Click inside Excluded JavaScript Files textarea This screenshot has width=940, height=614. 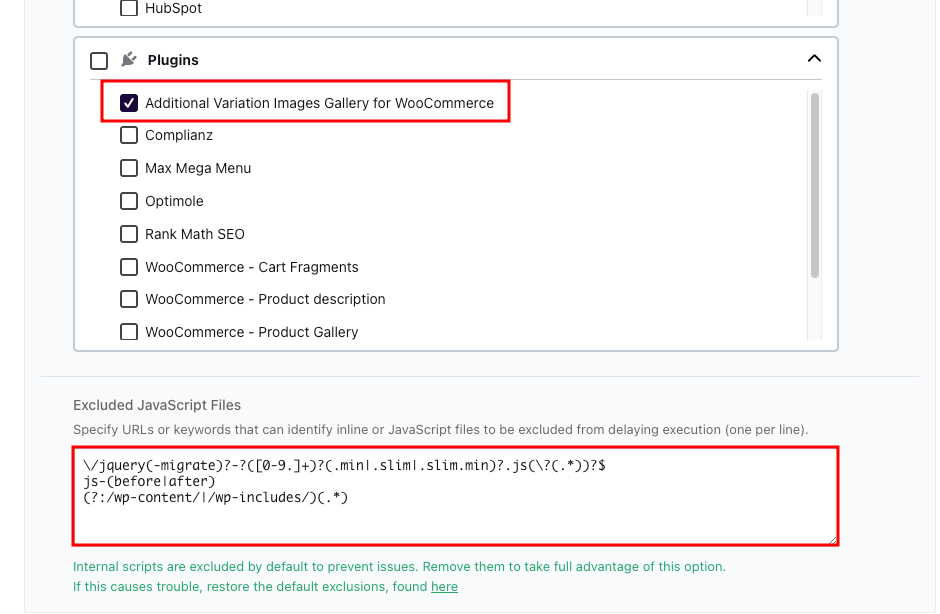pyautogui.click(x=455, y=496)
